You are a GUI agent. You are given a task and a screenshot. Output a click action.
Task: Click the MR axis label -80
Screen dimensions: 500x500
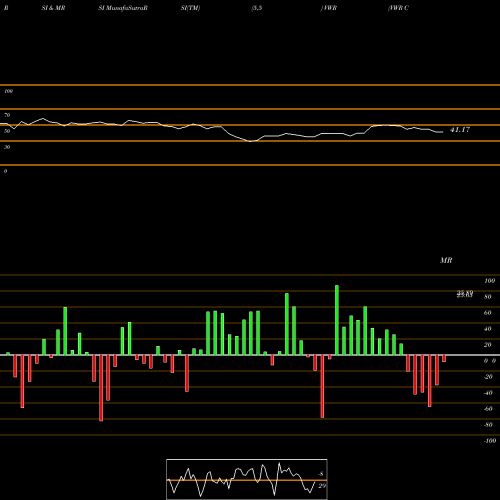pyautogui.click(x=488, y=425)
